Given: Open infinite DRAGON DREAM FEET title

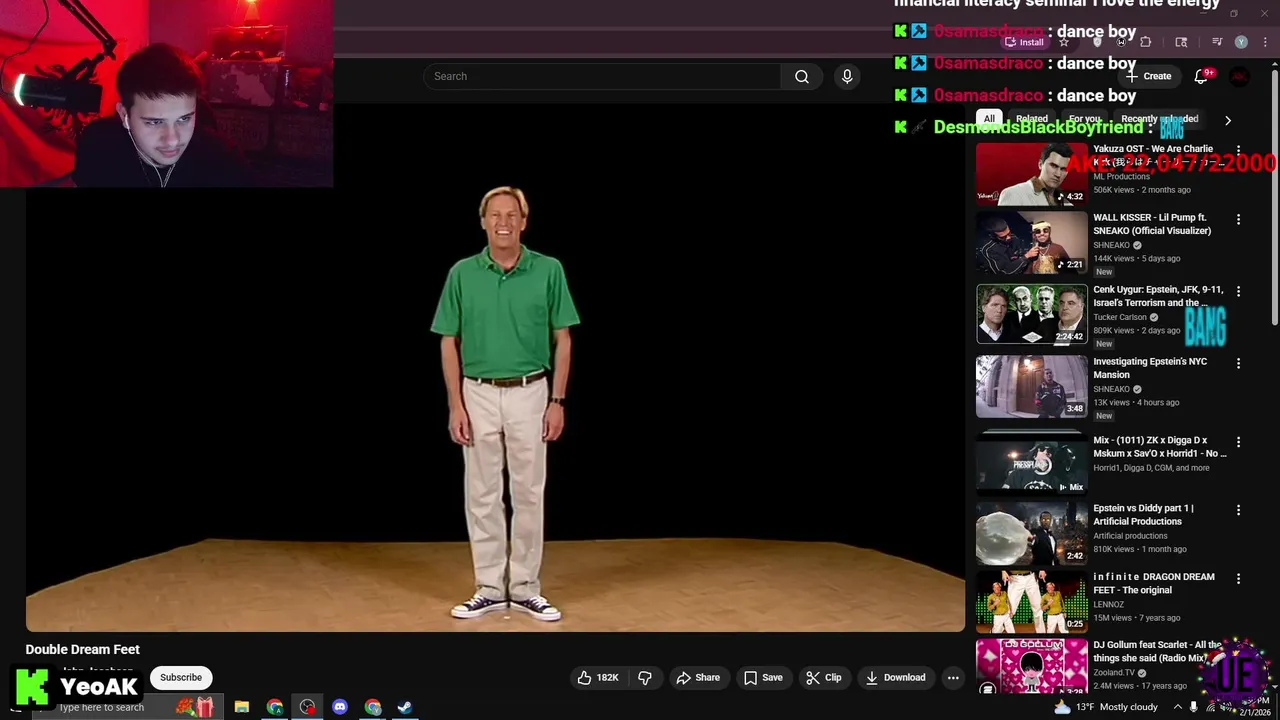Looking at the screenshot, I should (1154, 583).
